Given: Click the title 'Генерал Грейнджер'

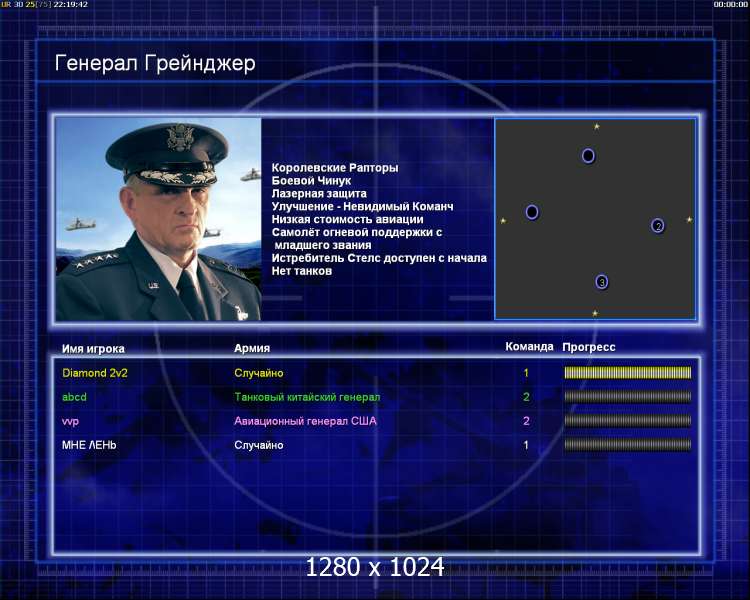Looking at the screenshot, I should [x=155, y=64].
